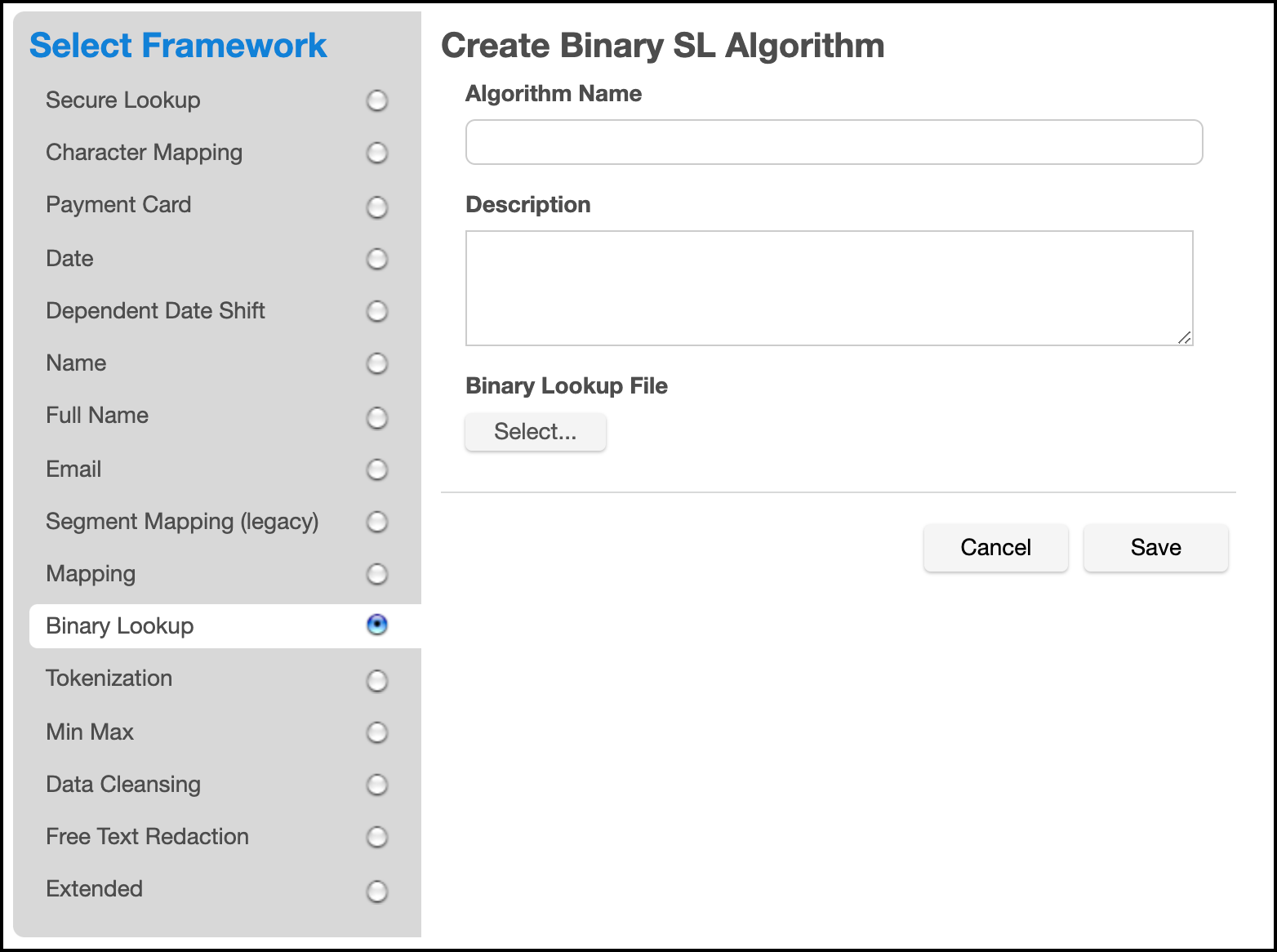Click the Save button
Viewport: 1277px width, 952px height.
click(x=1155, y=548)
